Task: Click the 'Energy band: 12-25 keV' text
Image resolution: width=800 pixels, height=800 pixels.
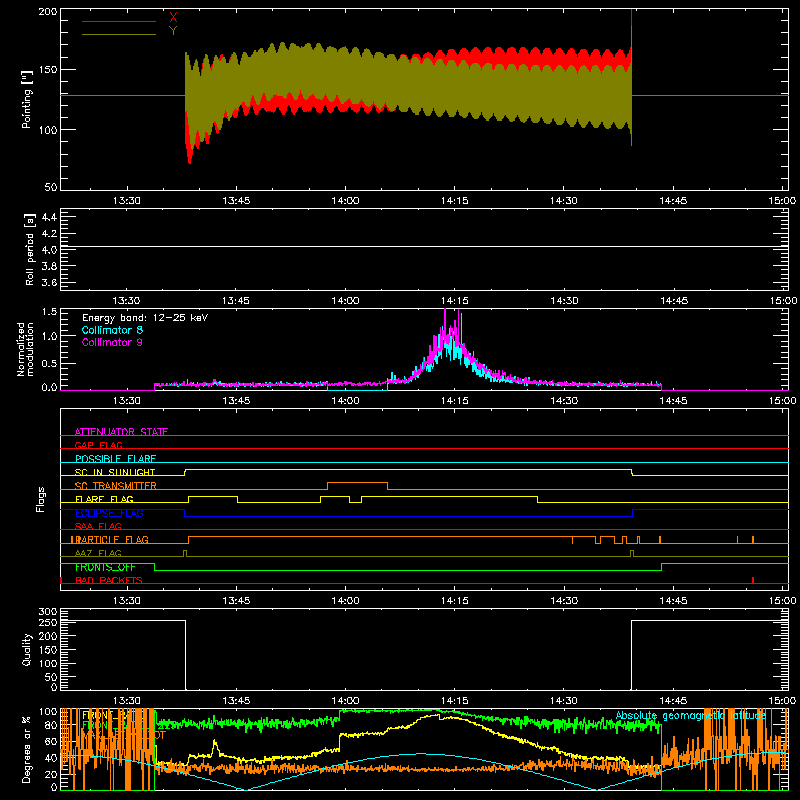Action: coord(145,318)
